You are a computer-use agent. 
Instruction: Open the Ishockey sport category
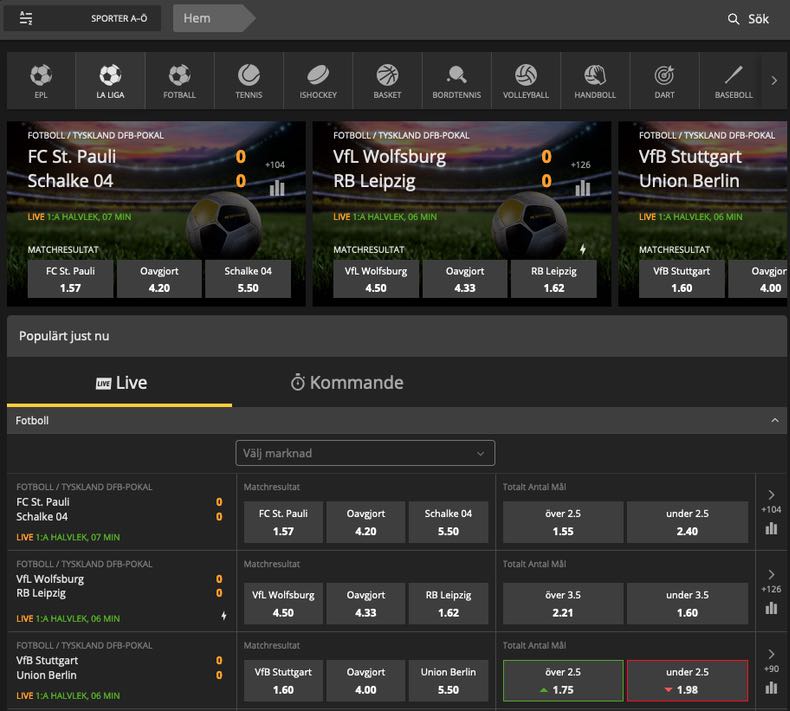[x=318, y=81]
